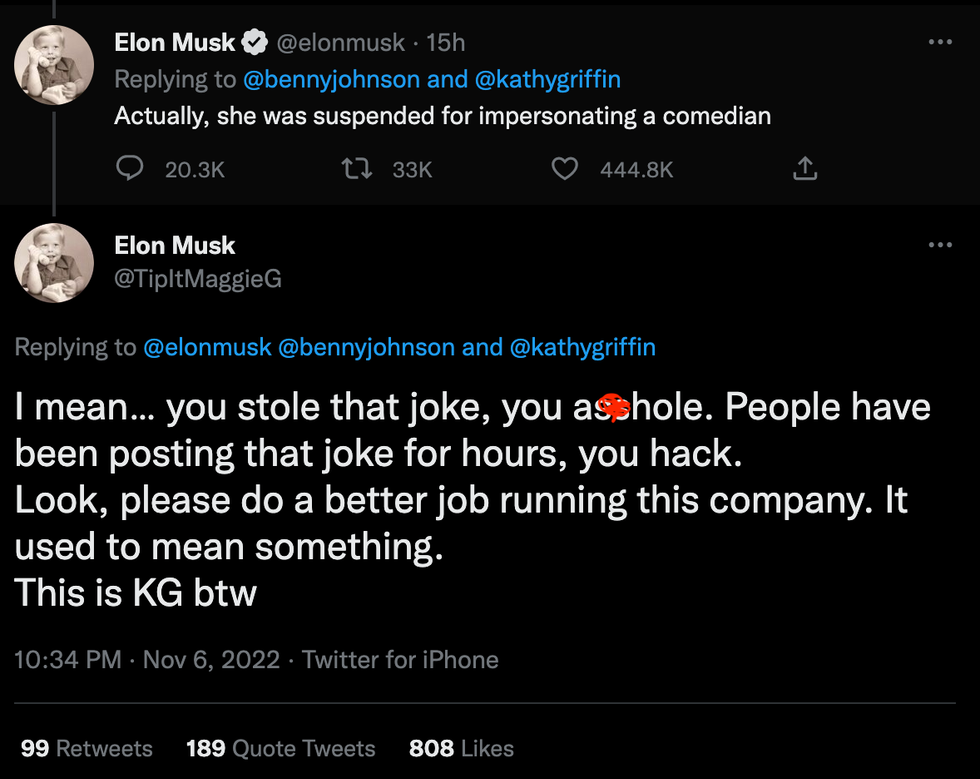
Task: Click @elonmusk mention in second reply line
Action: (207, 347)
